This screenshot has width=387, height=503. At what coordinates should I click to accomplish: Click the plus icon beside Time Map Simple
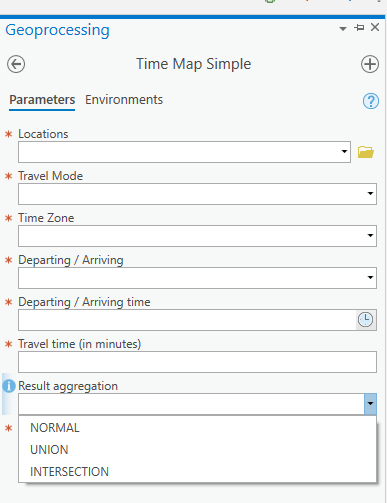370,64
